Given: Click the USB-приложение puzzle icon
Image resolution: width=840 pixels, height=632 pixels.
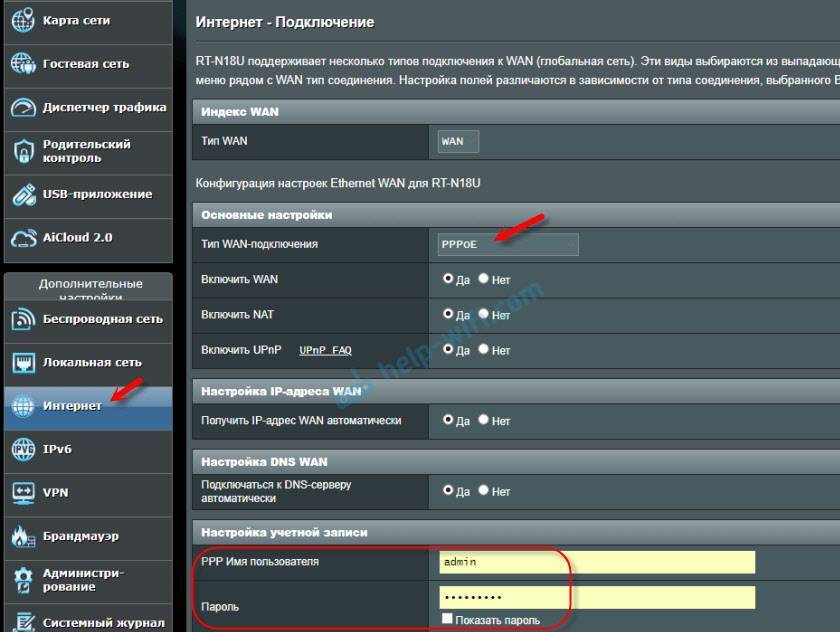Looking at the screenshot, I should [23, 194].
